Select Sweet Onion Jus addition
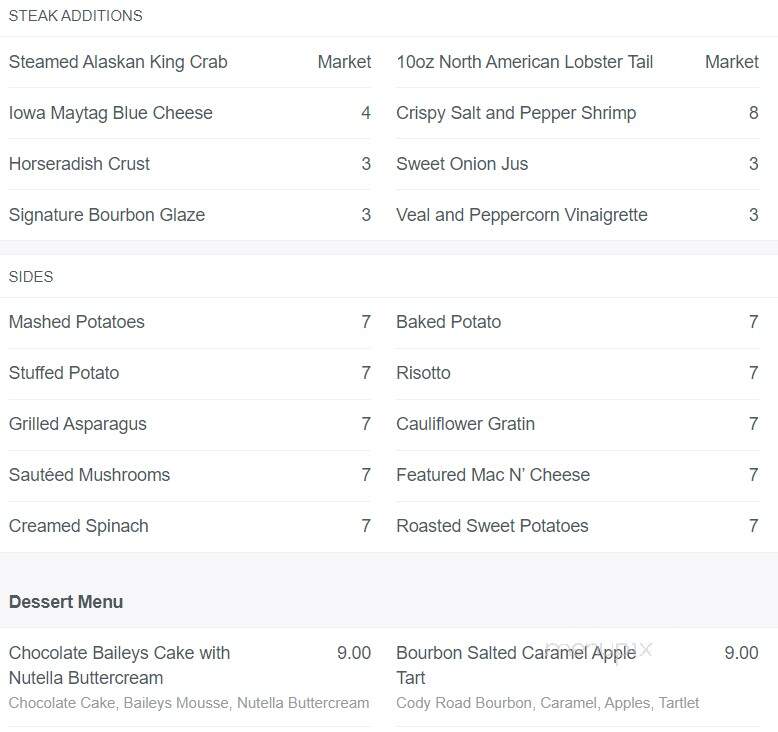The height and width of the screenshot is (732, 778). click(462, 164)
